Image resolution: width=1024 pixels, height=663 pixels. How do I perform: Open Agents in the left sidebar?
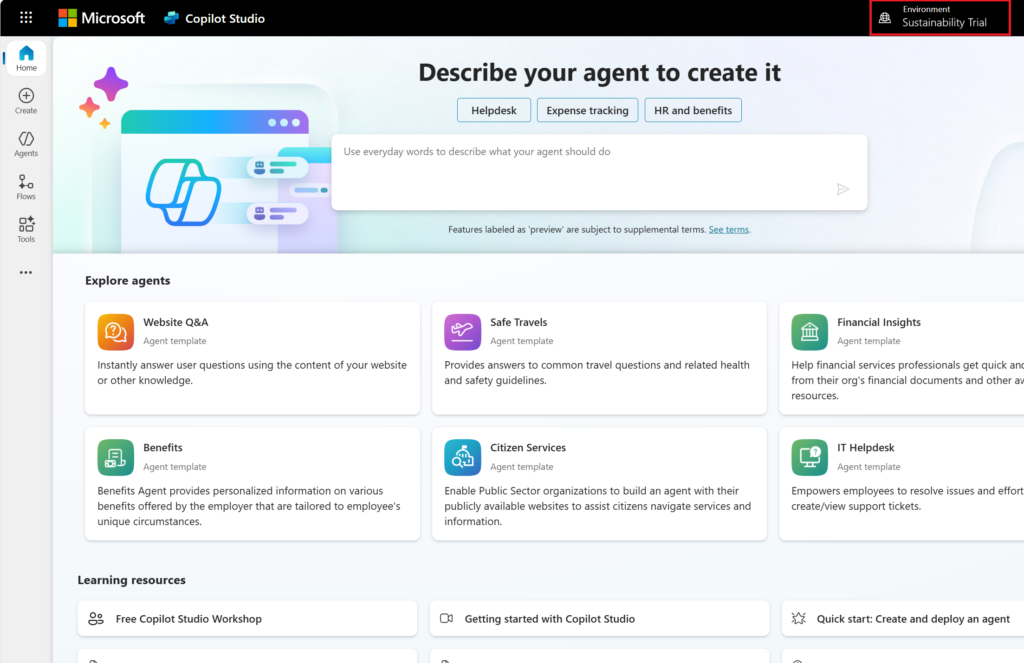[26, 144]
